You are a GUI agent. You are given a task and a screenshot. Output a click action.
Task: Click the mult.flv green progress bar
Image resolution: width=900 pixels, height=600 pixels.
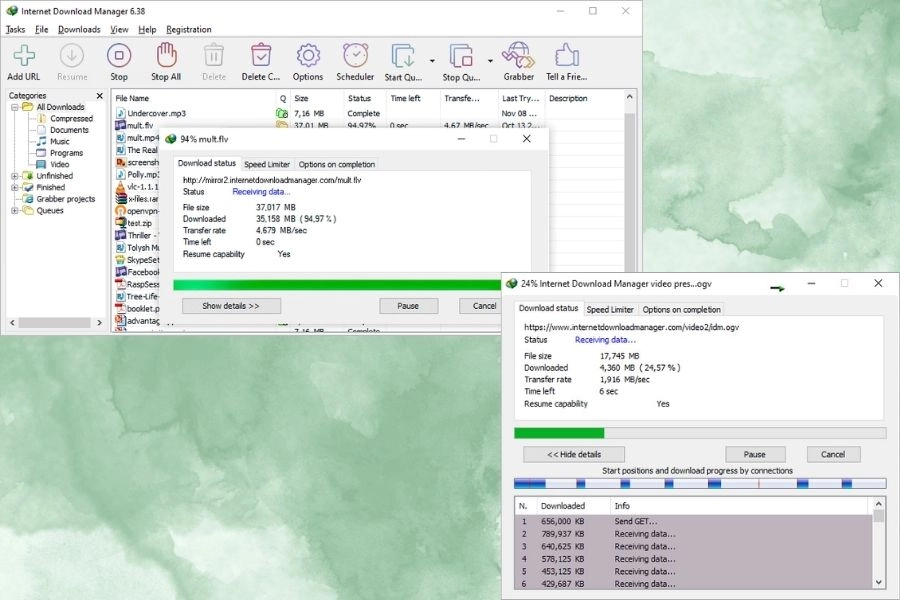(x=337, y=285)
